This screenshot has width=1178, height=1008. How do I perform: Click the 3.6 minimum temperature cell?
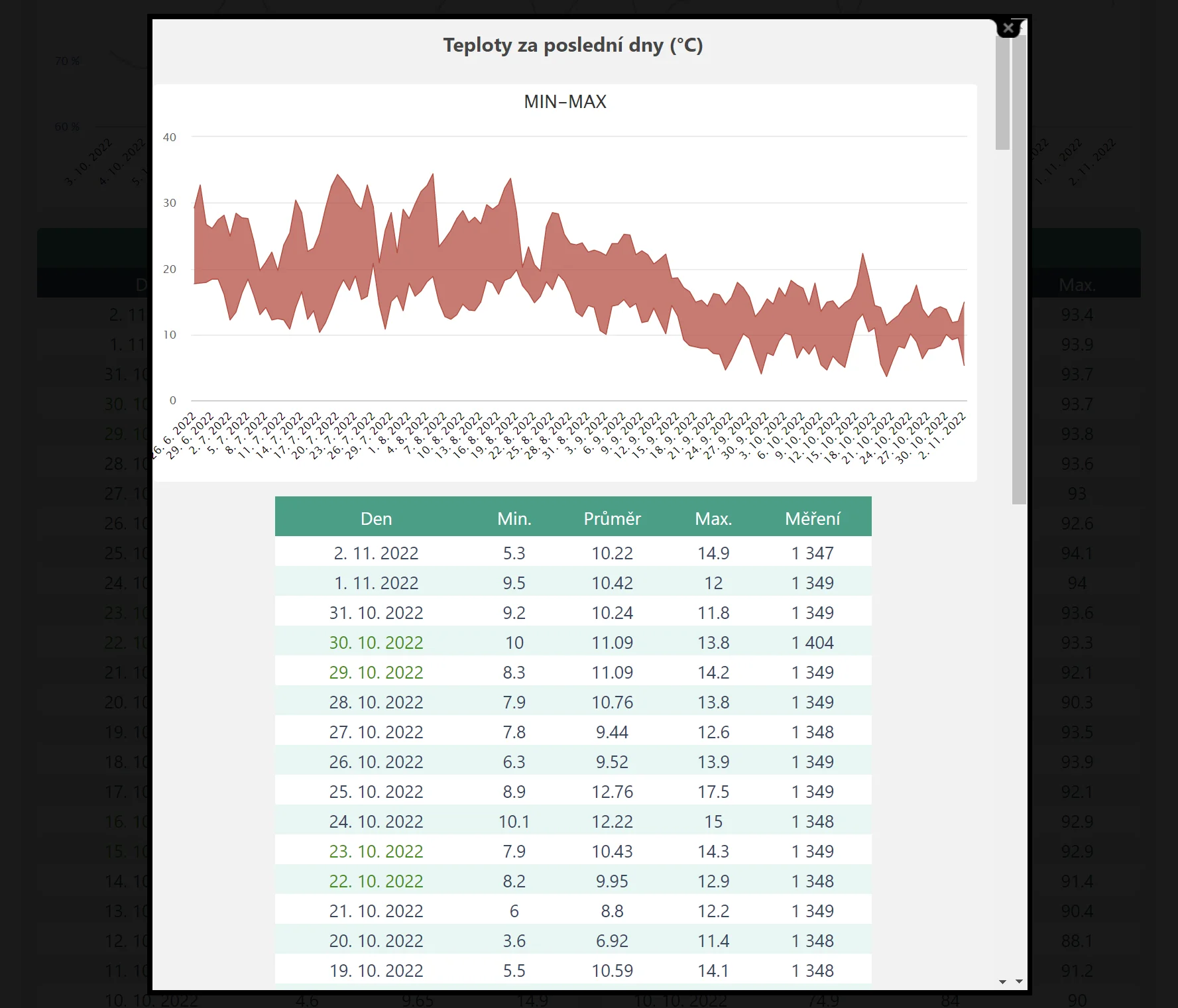tap(514, 940)
